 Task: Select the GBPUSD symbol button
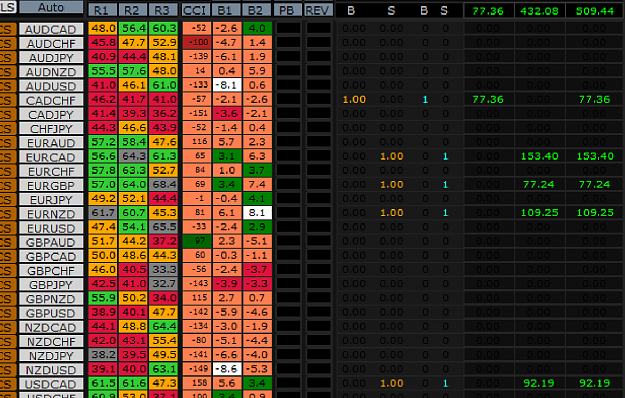51,313
